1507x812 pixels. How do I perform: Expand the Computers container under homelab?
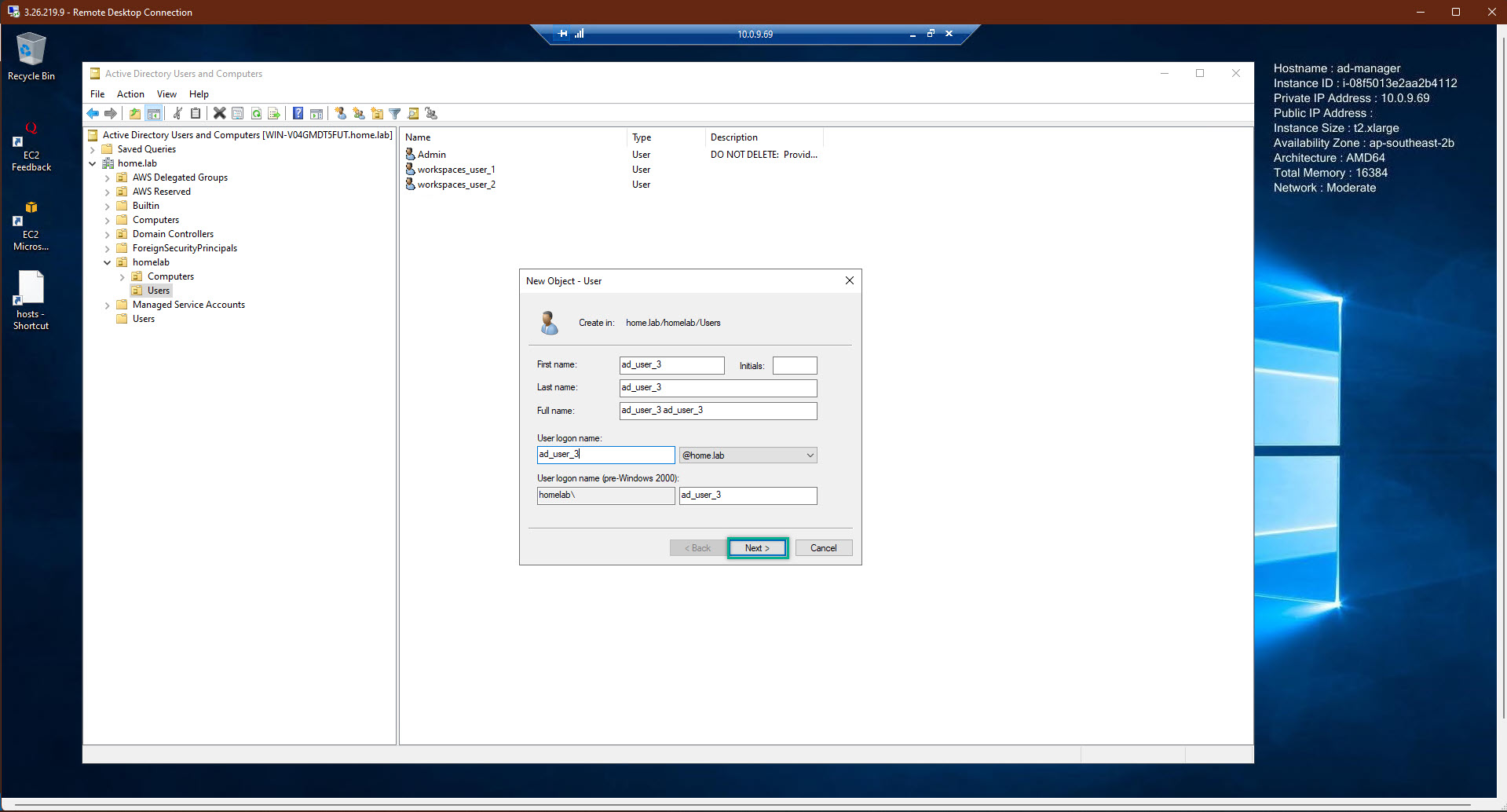pos(122,276)
